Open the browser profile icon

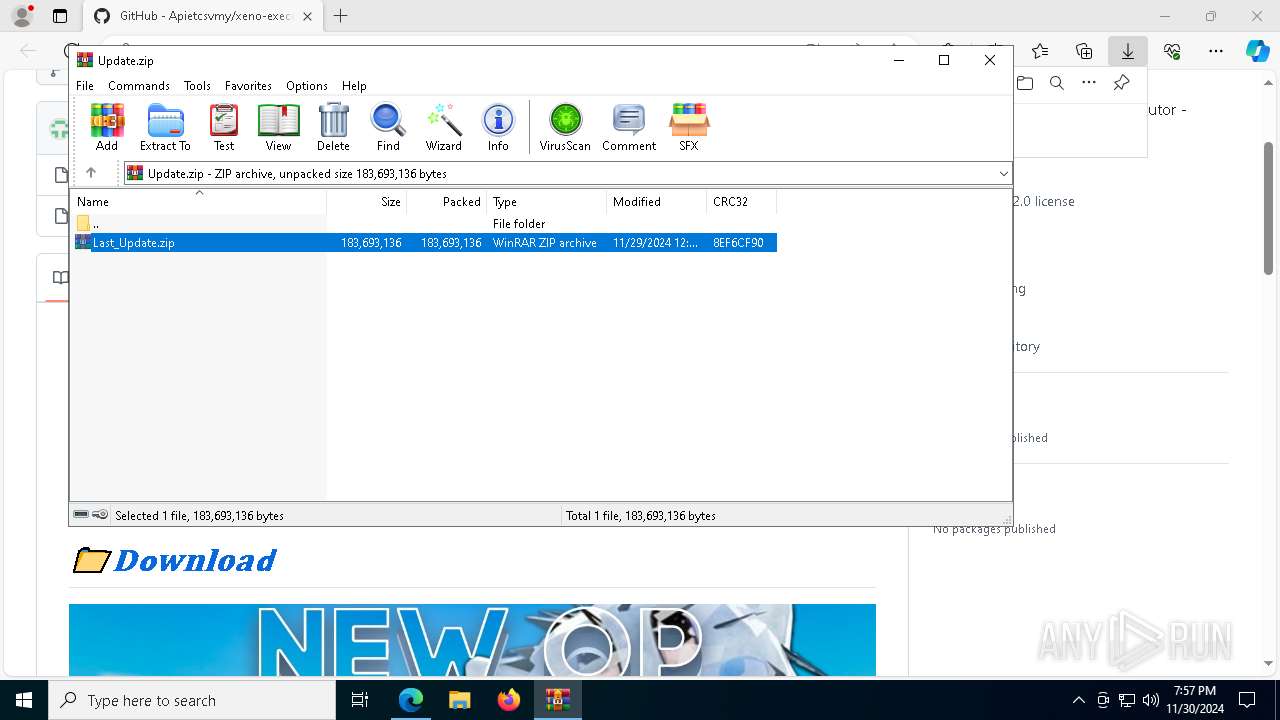click(x=22, y=16)
